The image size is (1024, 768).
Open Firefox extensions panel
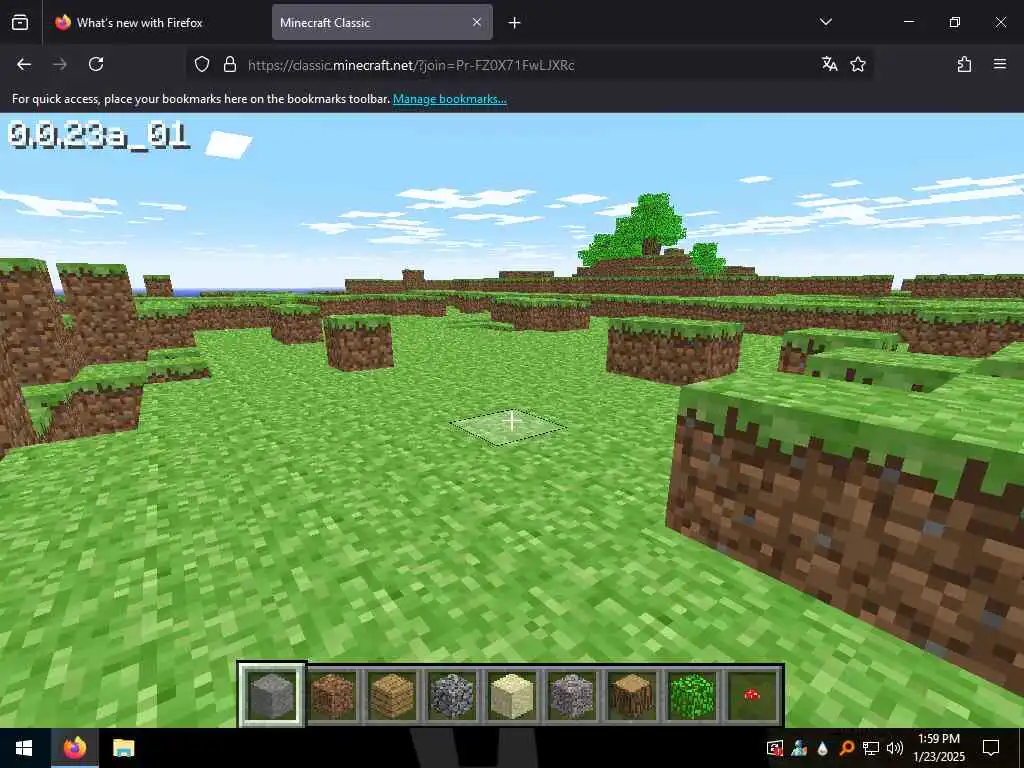click(964, 64)
